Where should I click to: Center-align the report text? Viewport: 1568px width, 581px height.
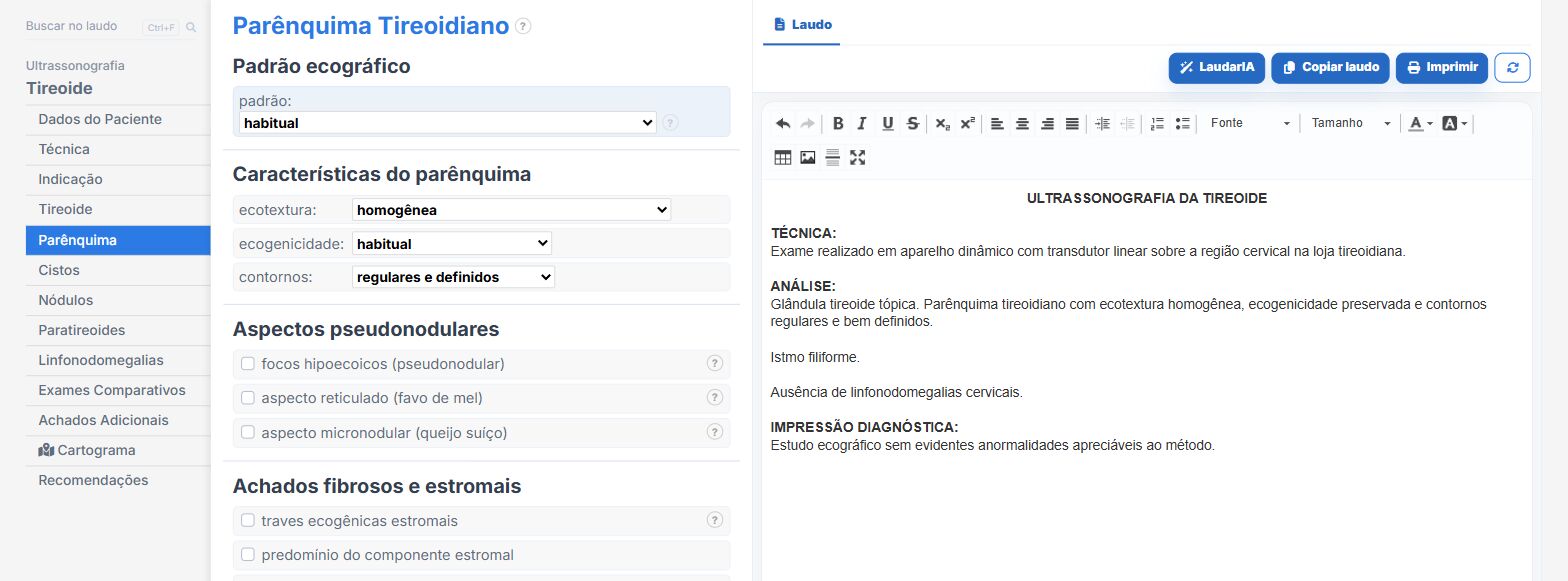1022,123
